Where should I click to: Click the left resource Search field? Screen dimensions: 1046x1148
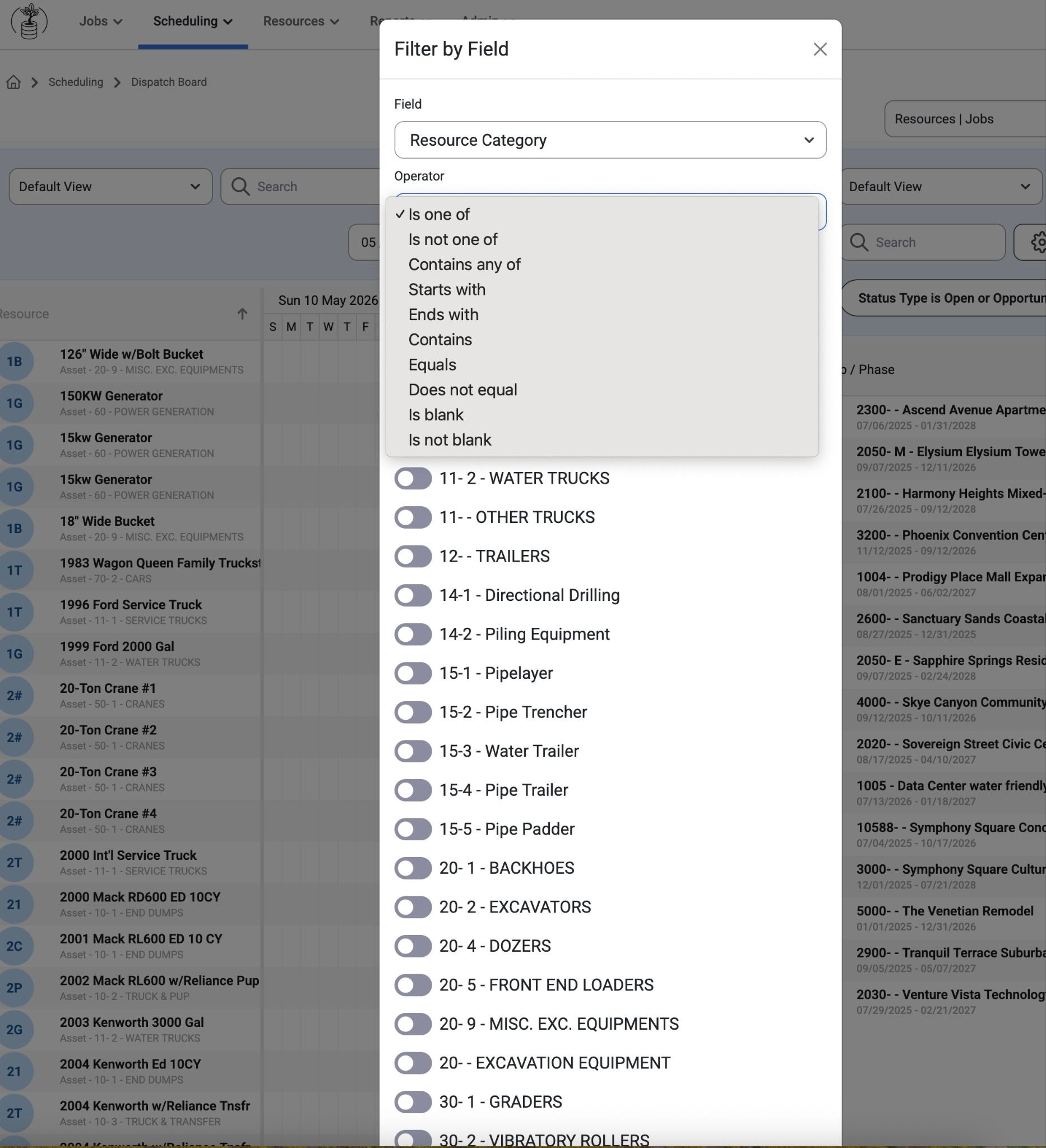300,187
